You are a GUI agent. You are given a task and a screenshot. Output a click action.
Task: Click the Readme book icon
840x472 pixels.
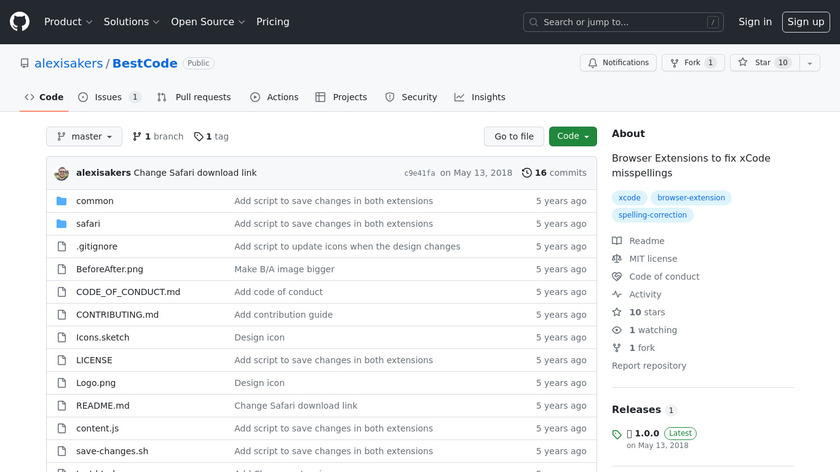point(617,241)
